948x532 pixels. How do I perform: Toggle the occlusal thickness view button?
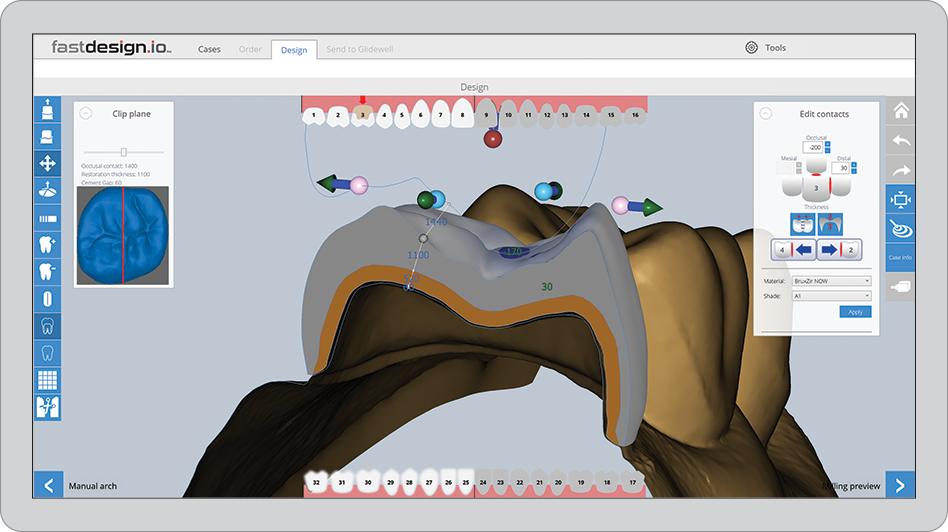coord(830,224)
